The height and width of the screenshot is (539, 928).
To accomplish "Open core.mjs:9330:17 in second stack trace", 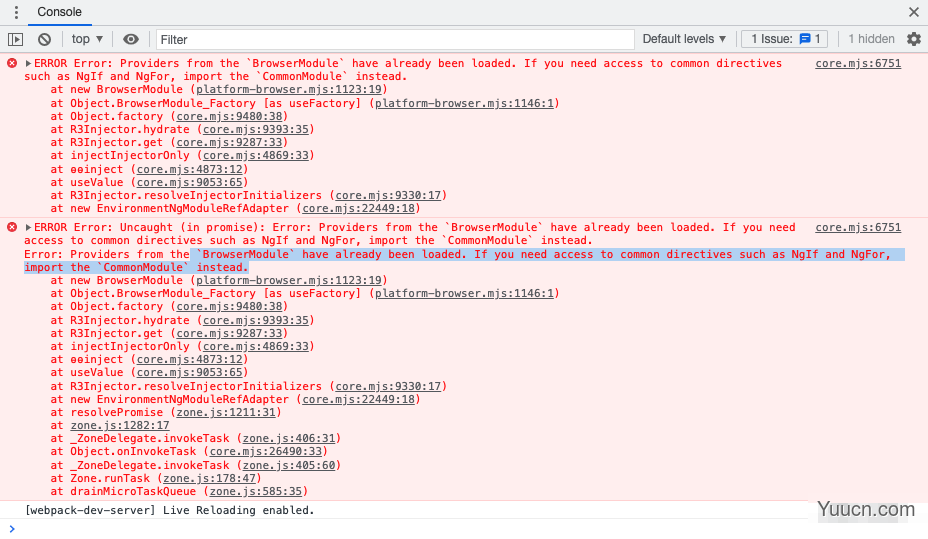I will click(388, 386).
